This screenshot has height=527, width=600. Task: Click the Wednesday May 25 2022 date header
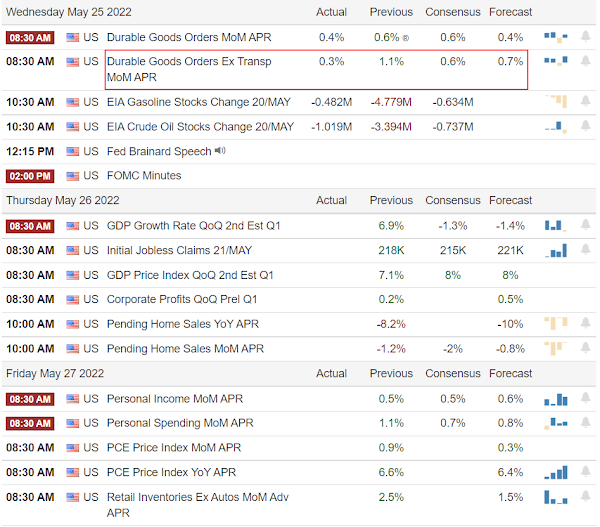(x=68, y=12)
